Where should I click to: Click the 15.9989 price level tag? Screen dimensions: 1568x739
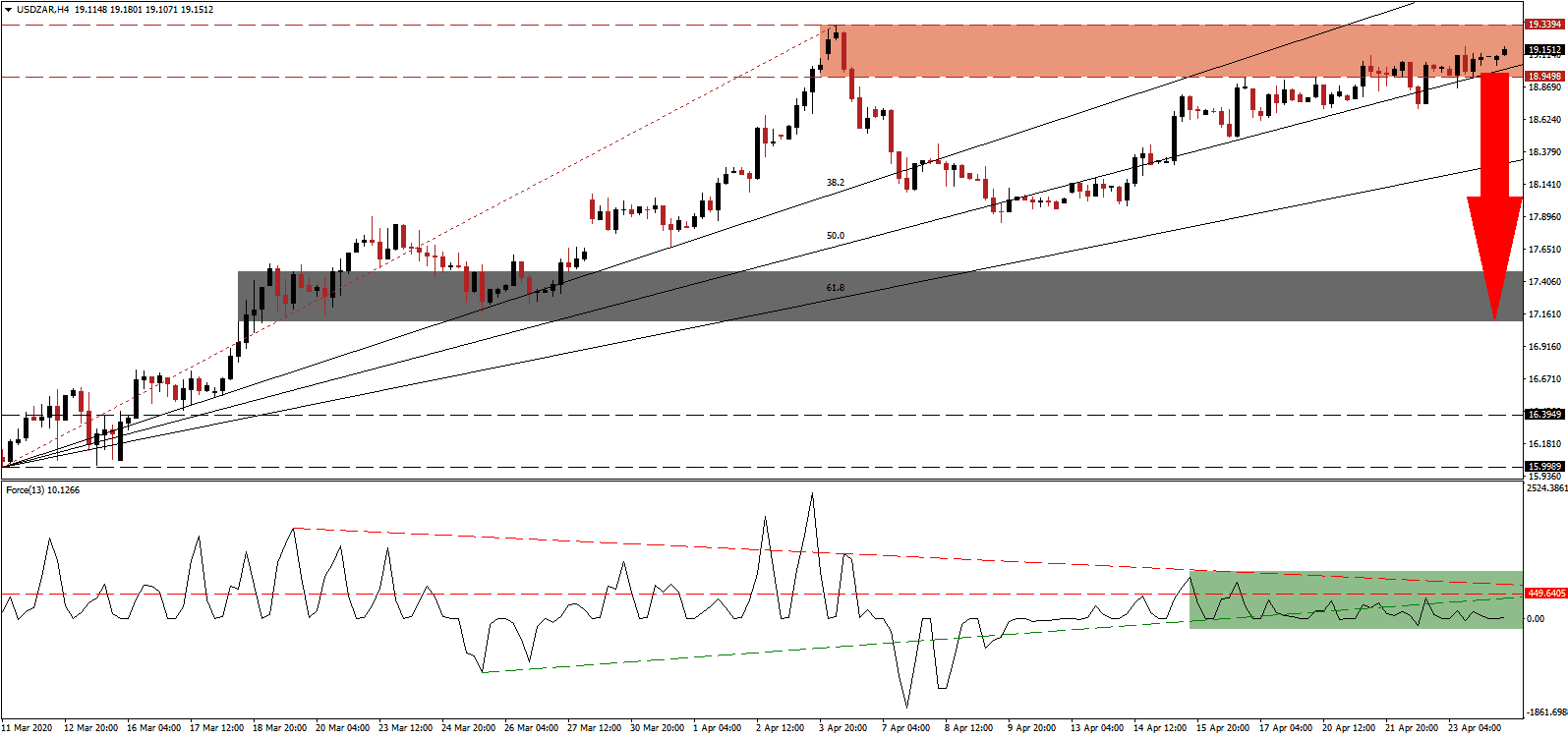(1544, 467)
